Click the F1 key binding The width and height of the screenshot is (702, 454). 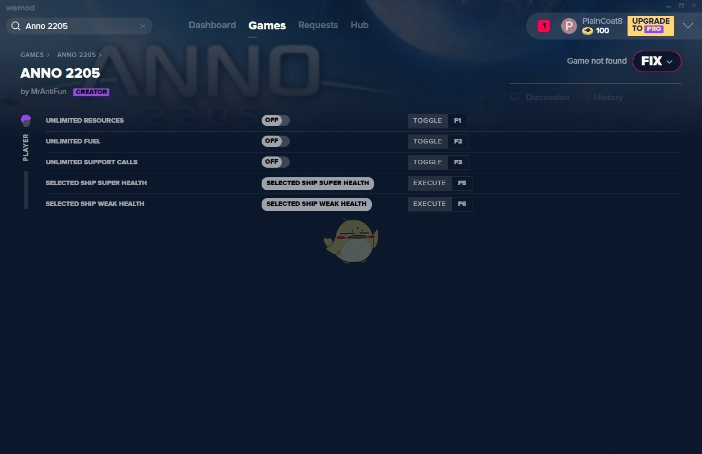458,120
